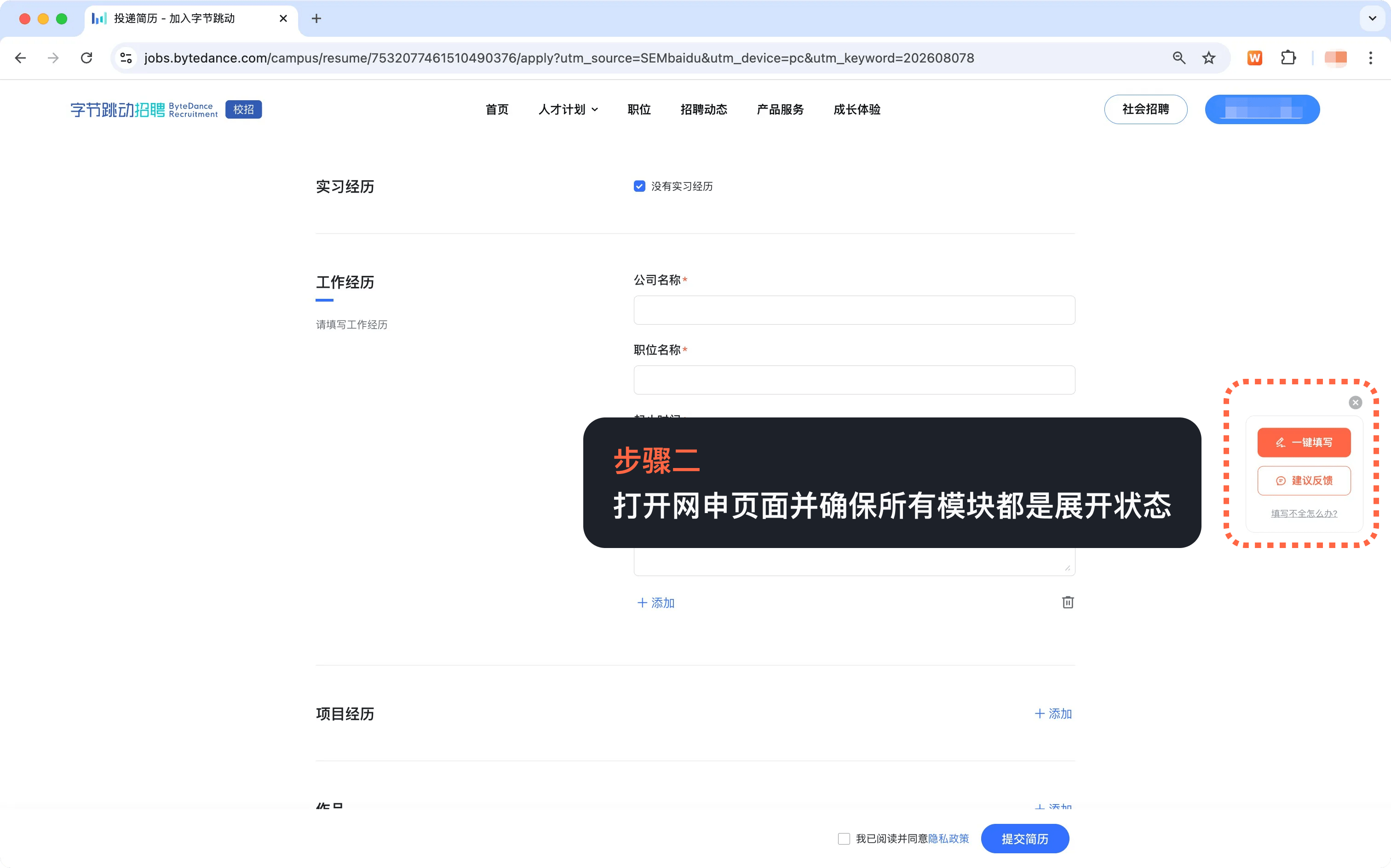Open the Chrome three-dot menu

(1370, 58)
